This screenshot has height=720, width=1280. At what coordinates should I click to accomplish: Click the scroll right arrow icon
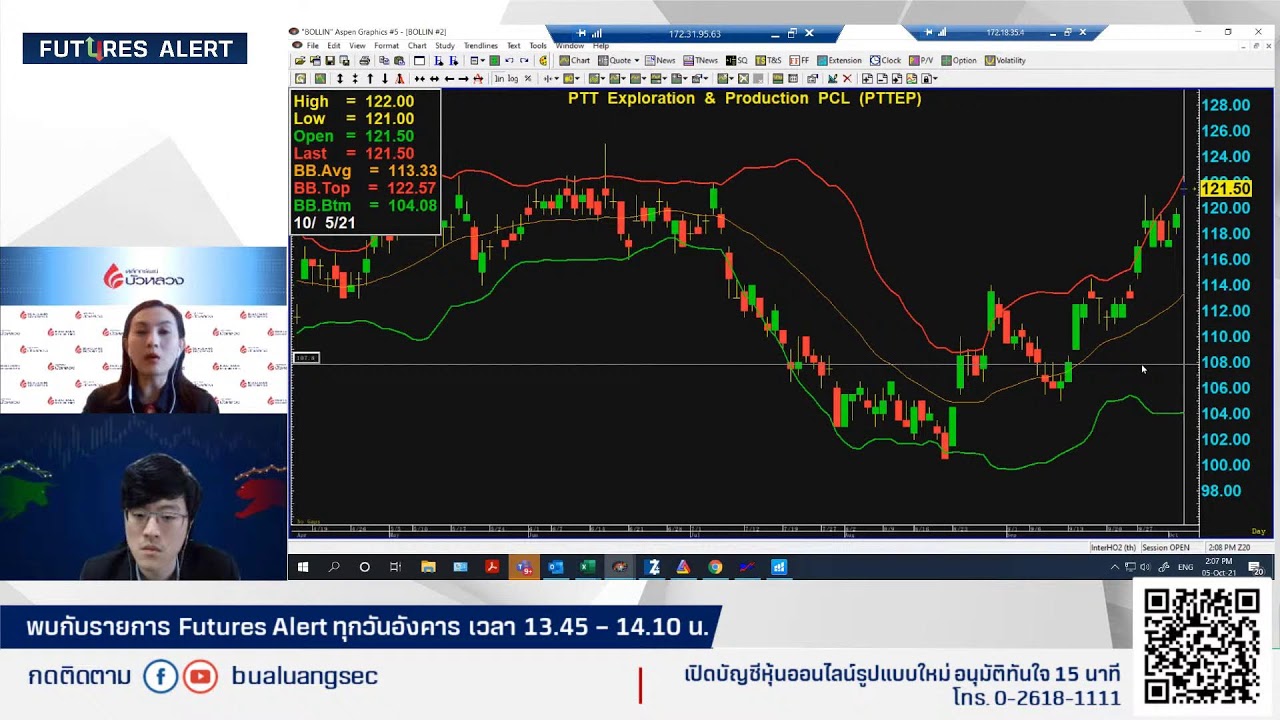pos(463,78)
